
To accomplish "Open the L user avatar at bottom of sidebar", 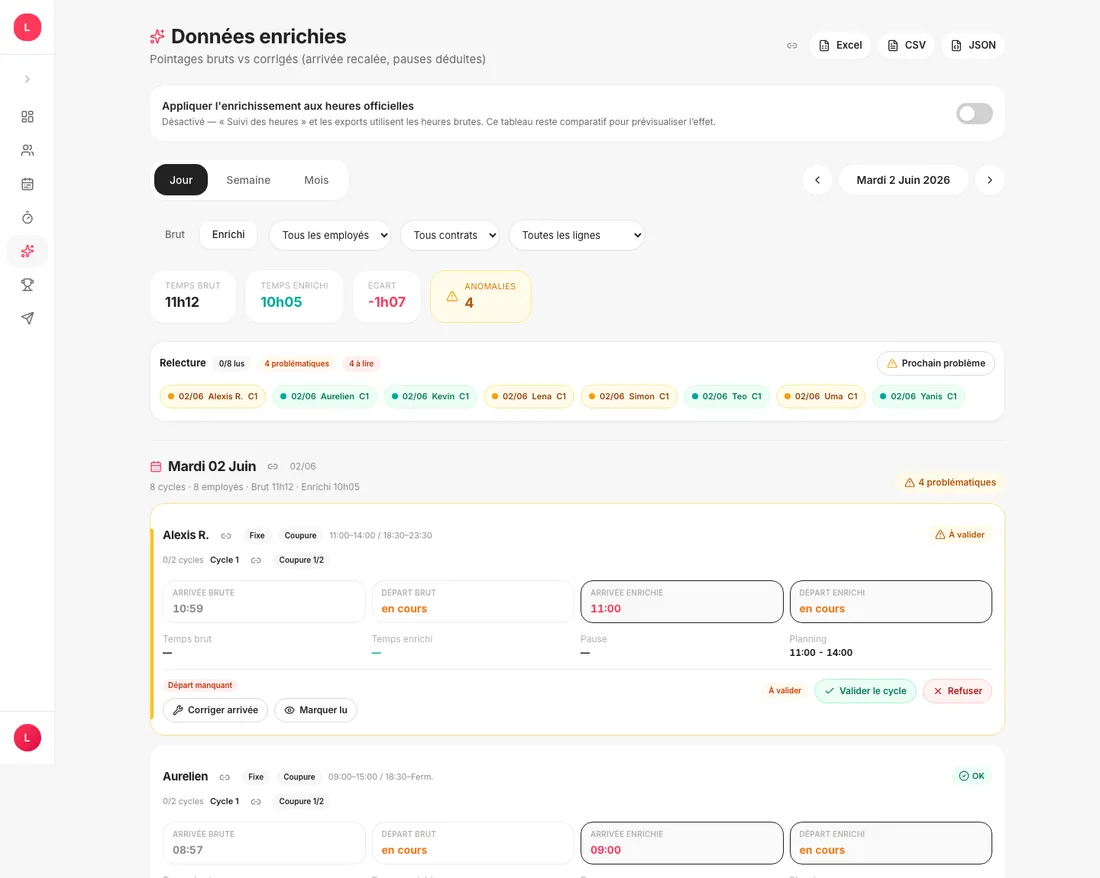I will 27,738.
